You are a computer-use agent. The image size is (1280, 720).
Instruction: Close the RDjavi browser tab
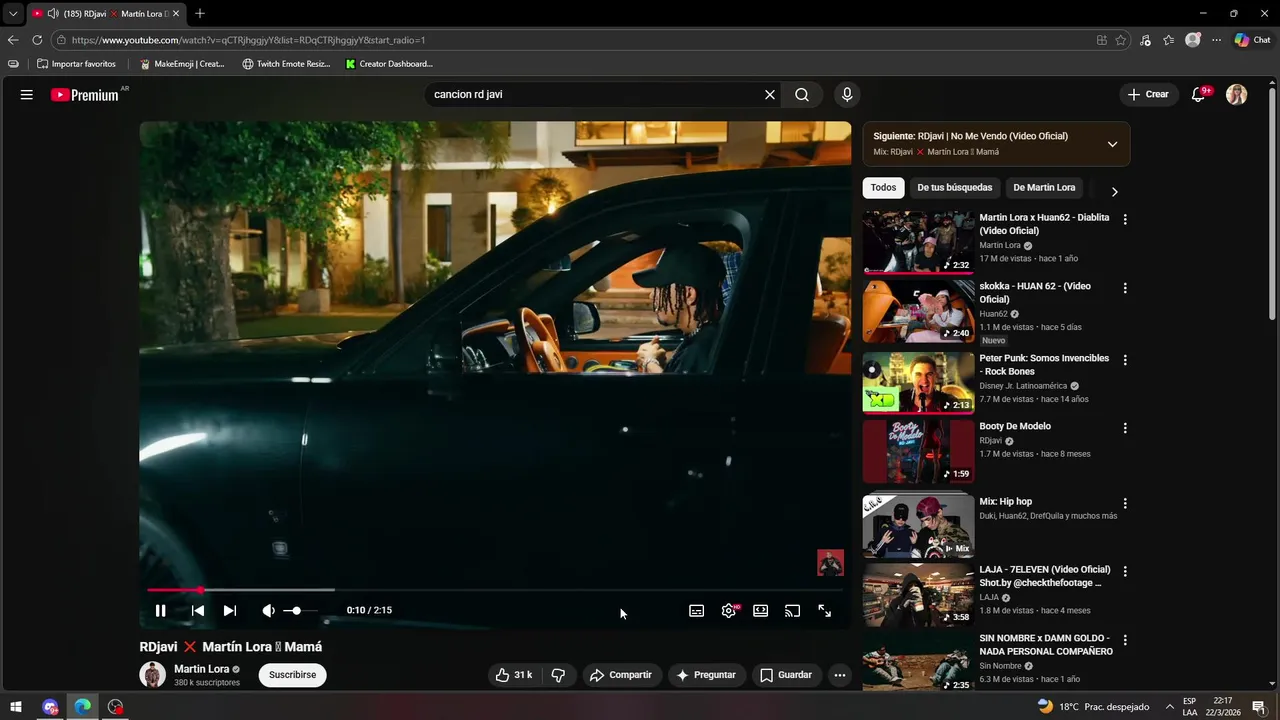[x=176, y=14]
